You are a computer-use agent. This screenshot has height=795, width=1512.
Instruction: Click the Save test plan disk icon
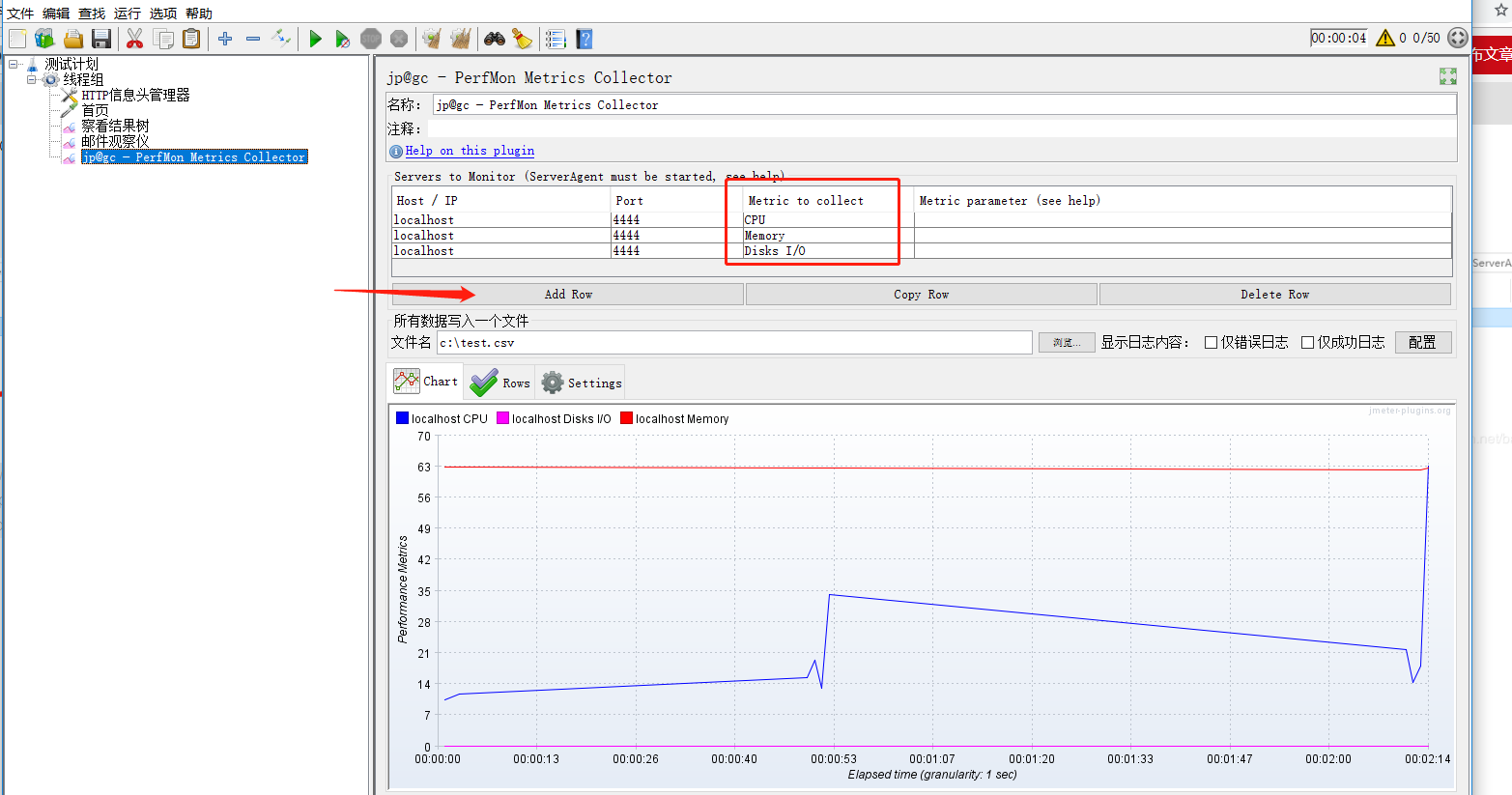(x=100, y=39)
